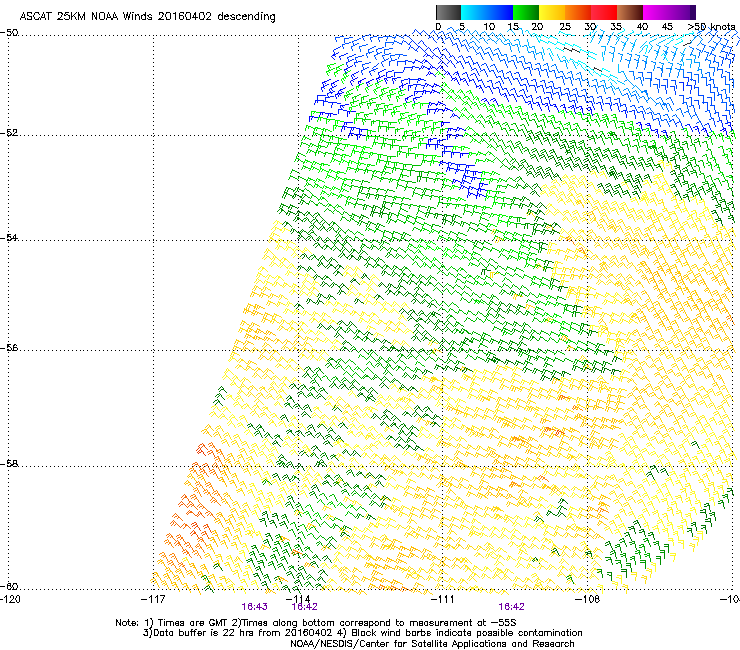Screen dimensions: 740x650
Task: Click the longitude label '-120'
Action: (x=10, y=599)
